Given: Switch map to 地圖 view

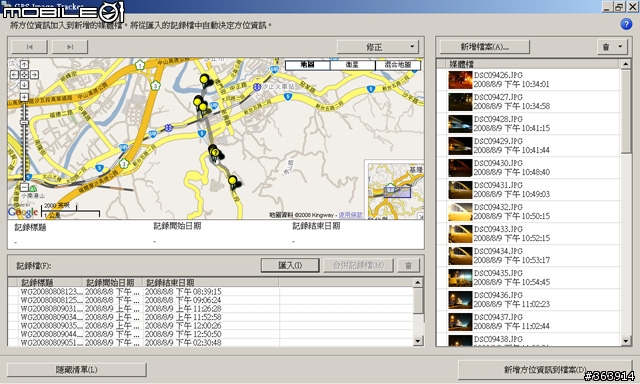Looking at the screenshot, I should (307, 65).
